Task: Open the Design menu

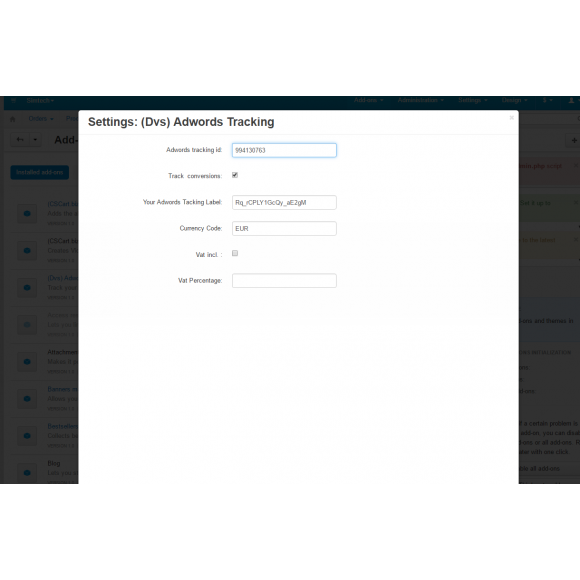Action: (514, 100)
